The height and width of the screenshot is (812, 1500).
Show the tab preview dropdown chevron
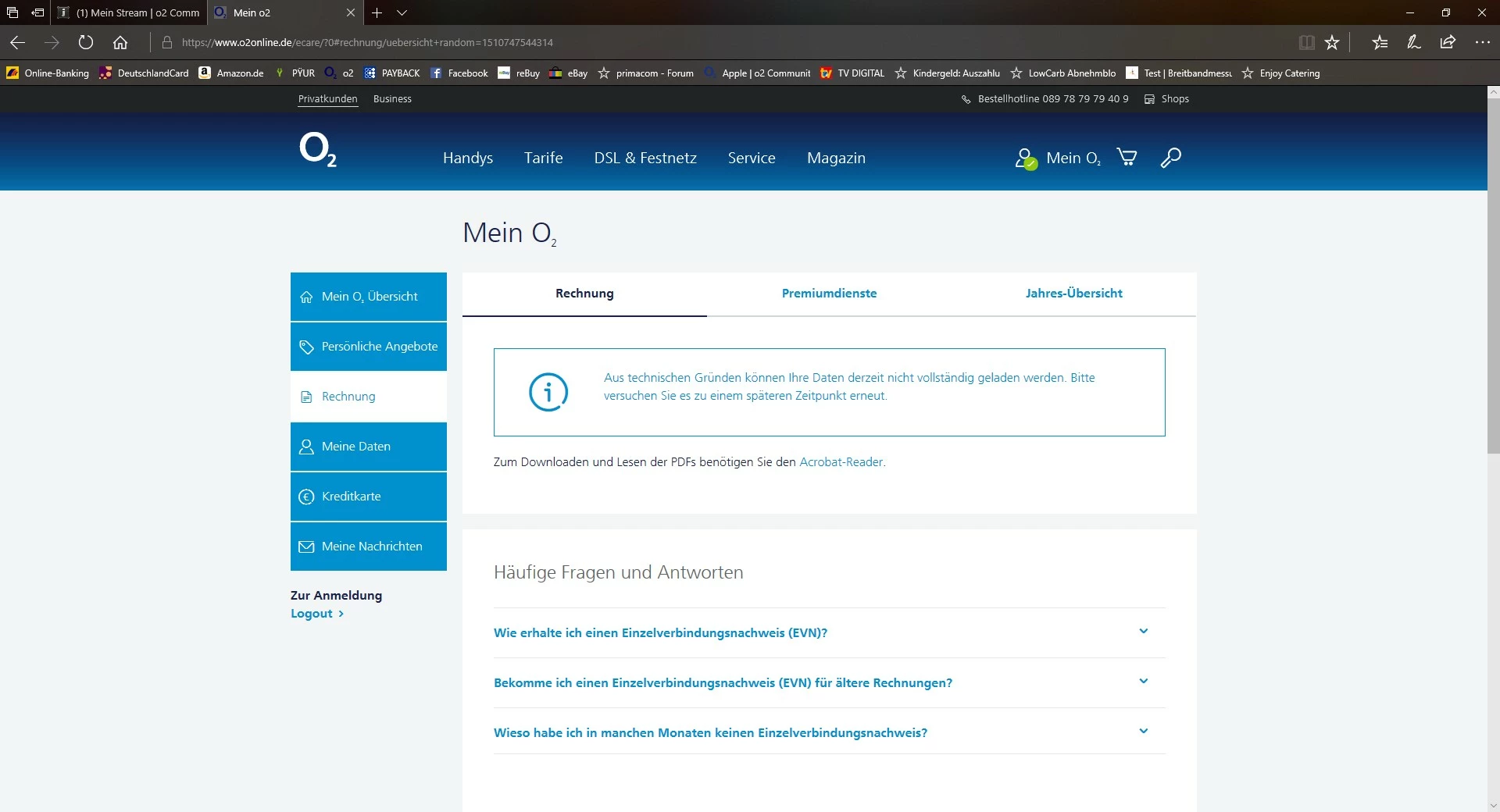402,12
